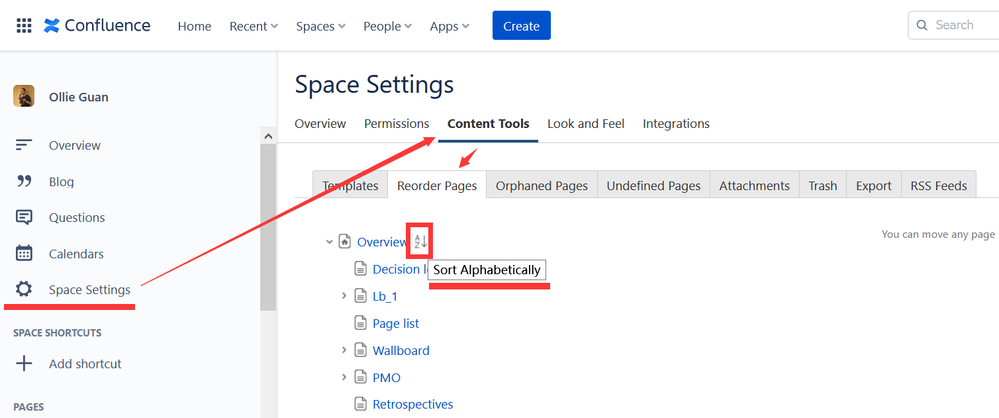Click the Confluence logo
Viewport: 999px width, 418px height.
pyautogui.click(x=97, y=26)
